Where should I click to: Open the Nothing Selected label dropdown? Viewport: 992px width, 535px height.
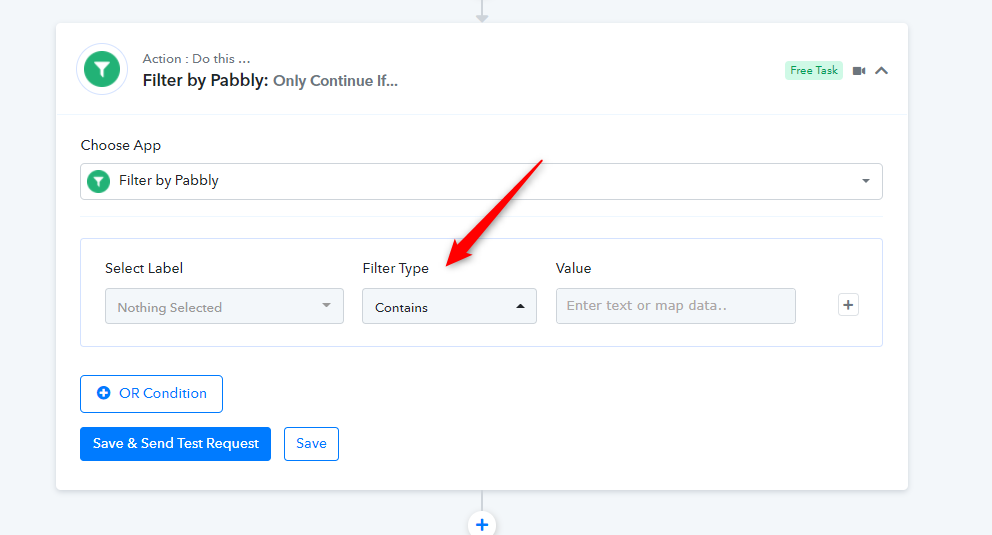click(x=224, y=306)
